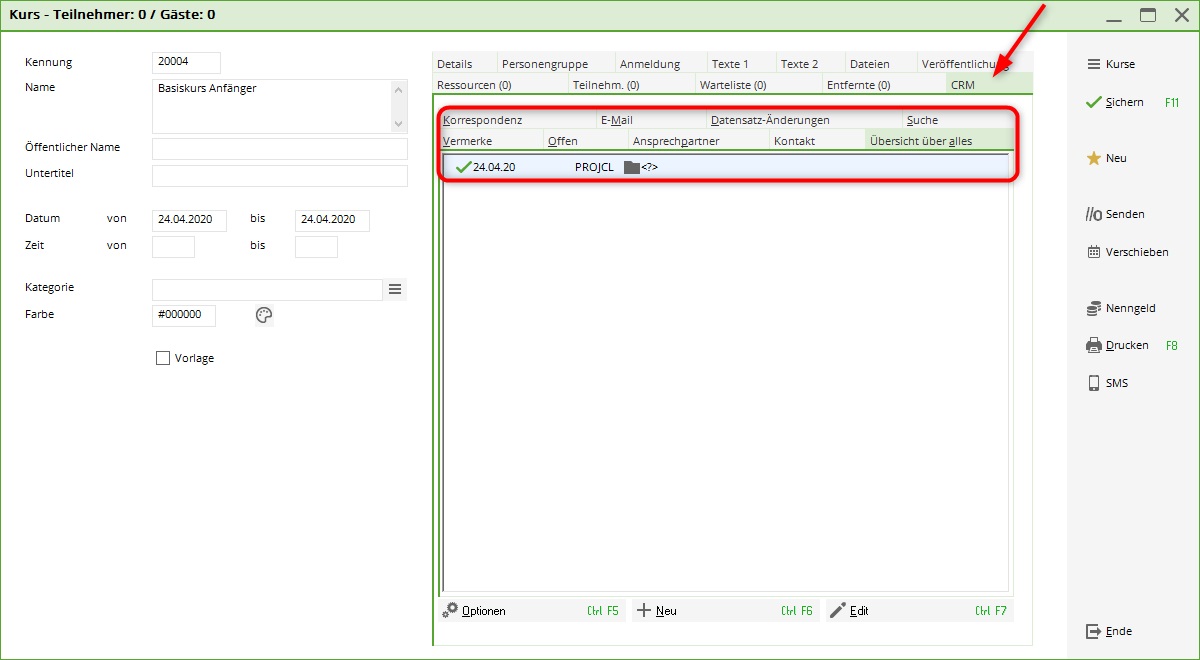Image resolution: width=1200 pixels, height=660 pixels.
Task: Click the Verschieben calendar icon
Action: point(1093,252)
